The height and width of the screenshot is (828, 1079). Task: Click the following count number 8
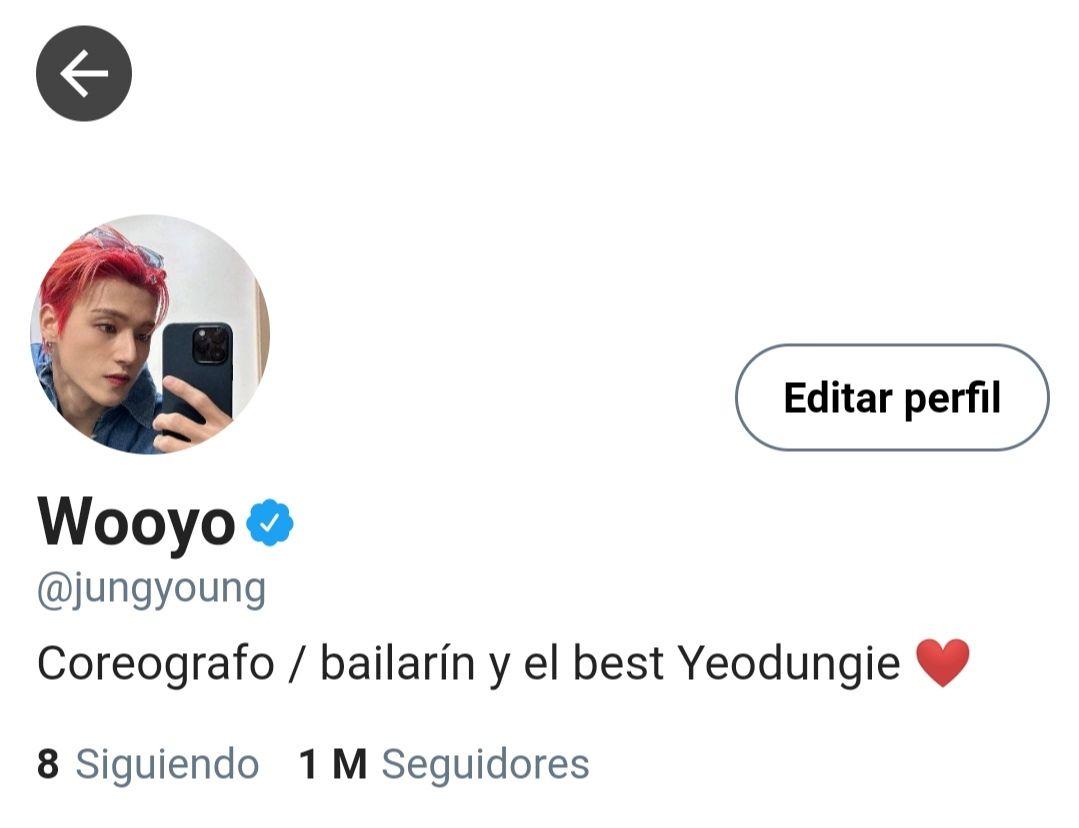coord(47,764)
